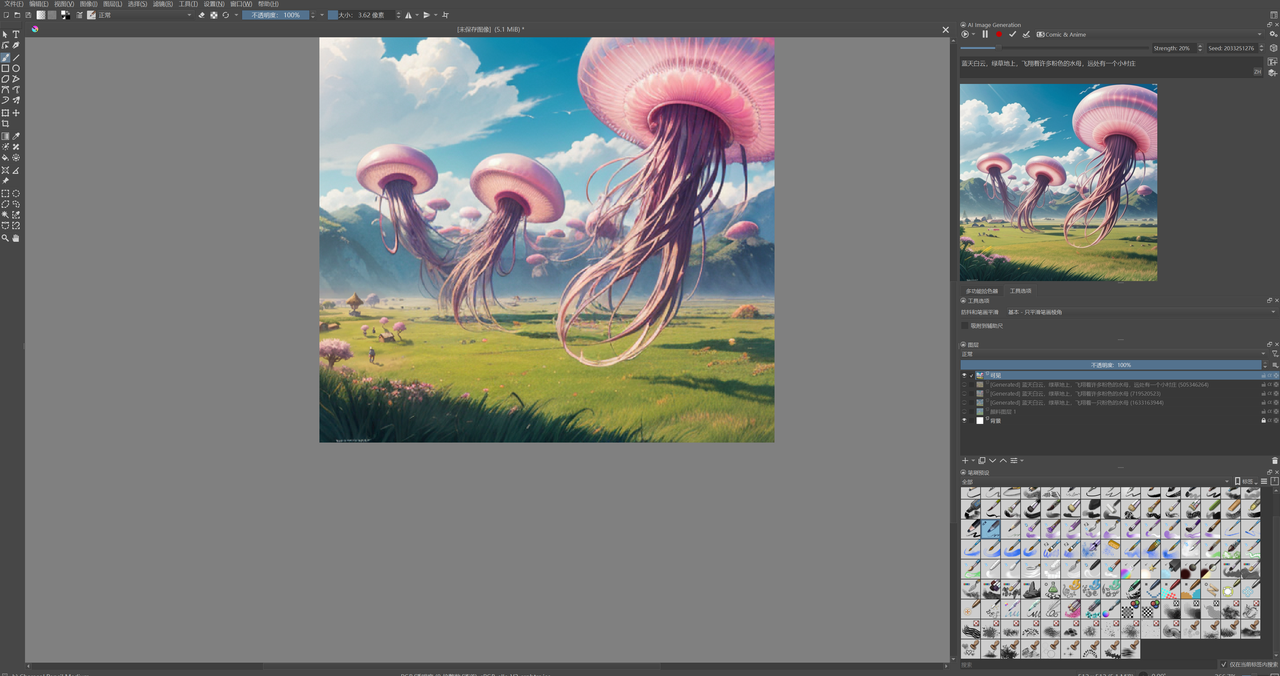The width and height of the screenshot is (1280, 676).
Task: Pause the AI live generation
Action: [984, 34]
